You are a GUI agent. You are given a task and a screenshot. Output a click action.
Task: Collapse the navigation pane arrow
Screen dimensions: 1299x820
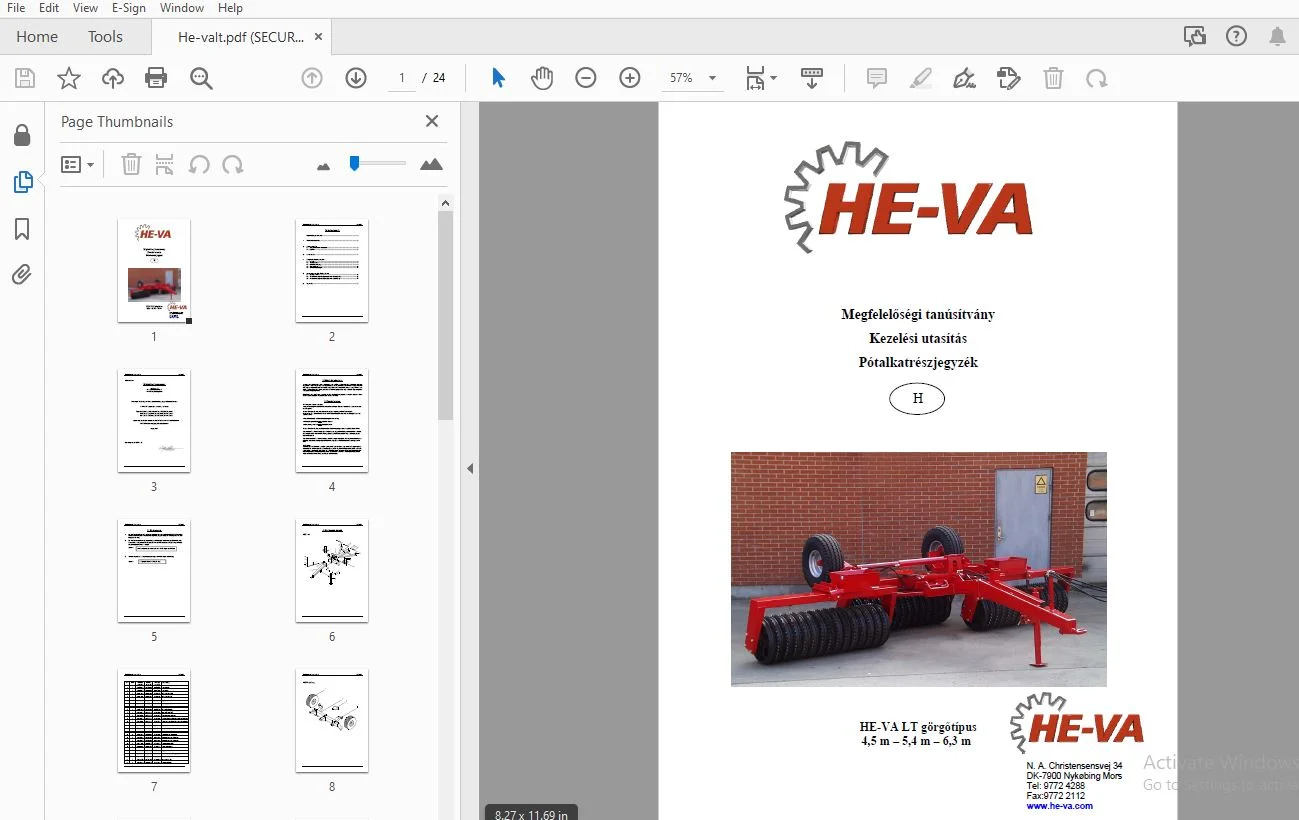pyautogui.click(x=470, y=468)
